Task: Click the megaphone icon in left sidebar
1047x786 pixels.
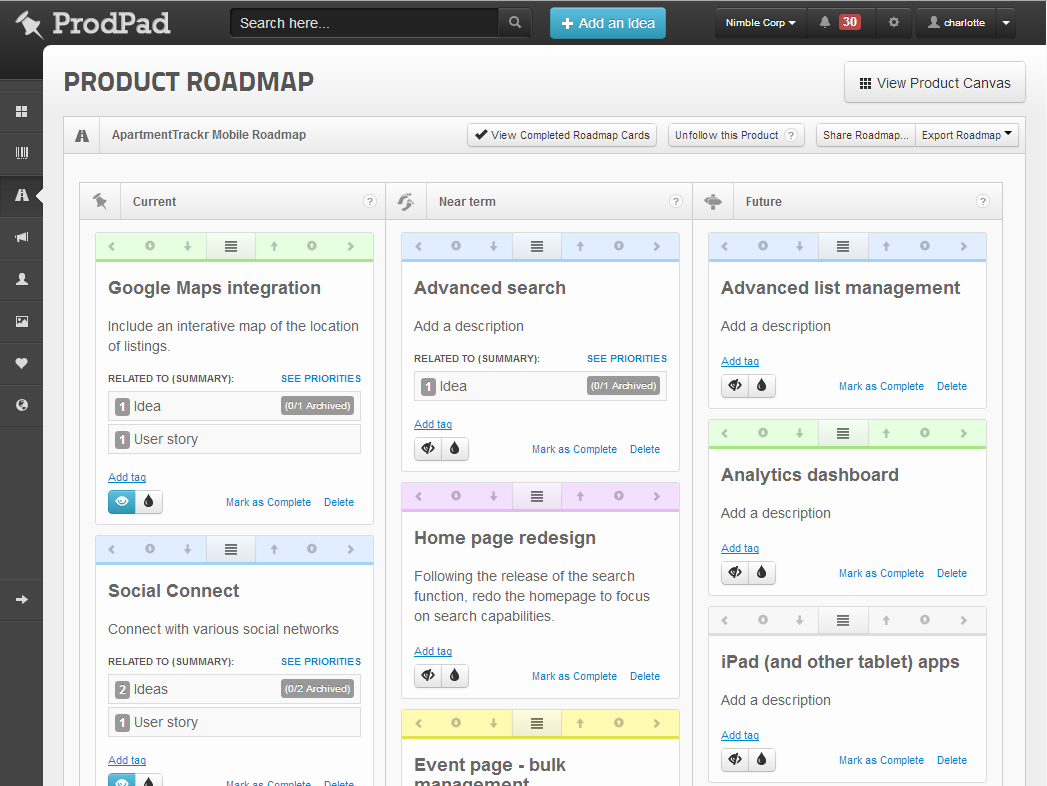Action: (x=21, y=238)
